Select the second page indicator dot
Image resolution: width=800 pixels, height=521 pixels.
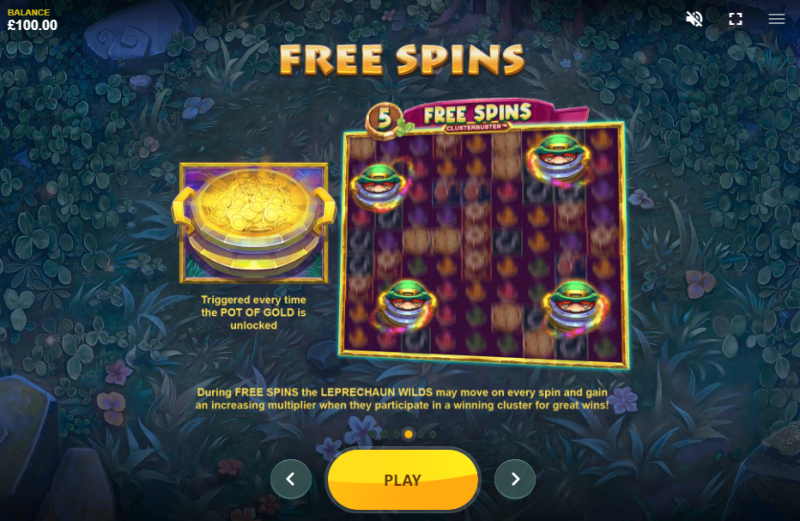(x=384, y=434)
